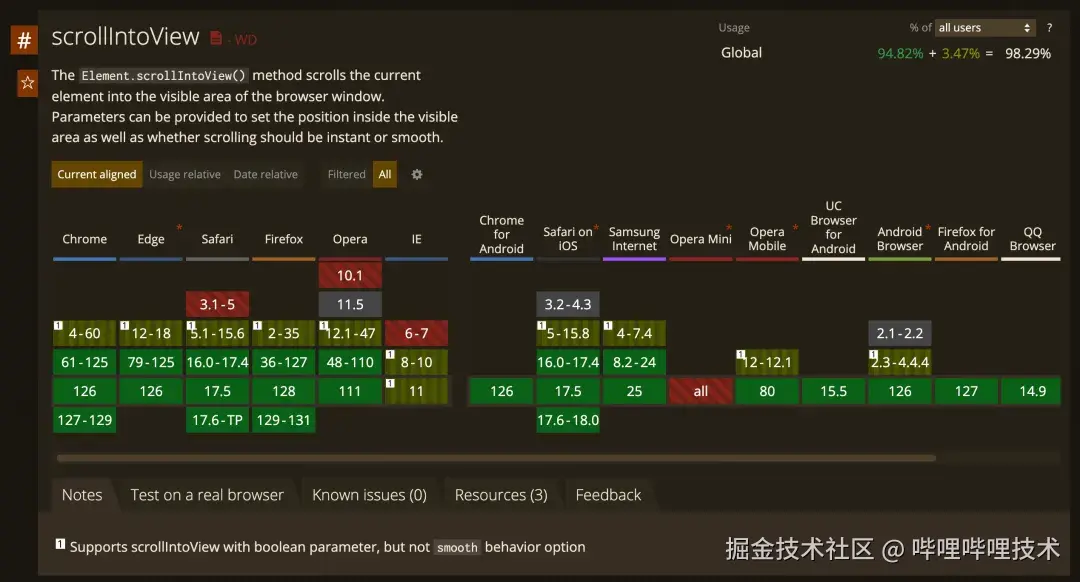
Task: Click the usage help question mark
Action: pyautogui.click(x=1049, y=28)
